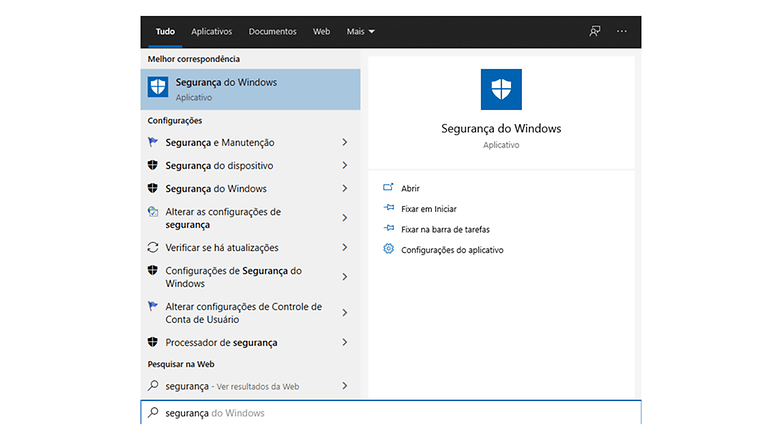Click shield icon next to Segurança do Windows setting
The width and height of the screenshot is (782, 440).
pos(153,188)
